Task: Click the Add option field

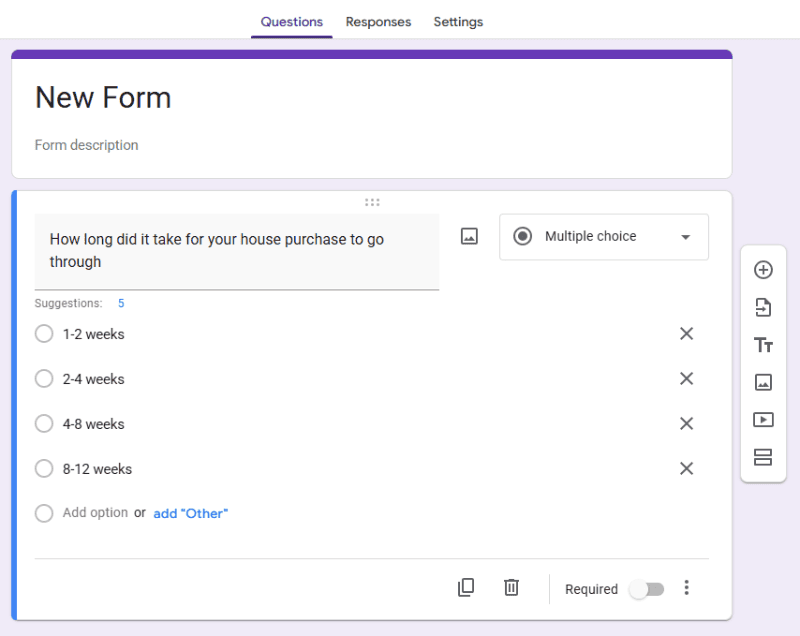Action: [95, 513]
